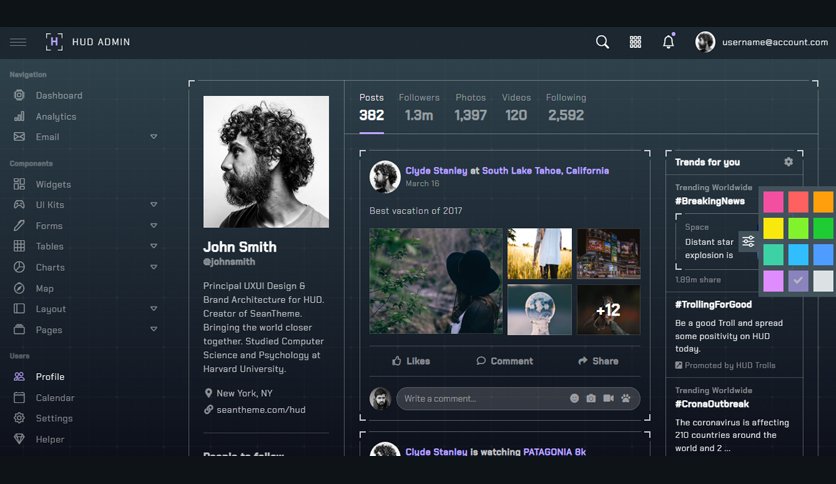Screen dimensions: 836x484
Task: Click the HUD ADMIN logo
Action: click(88, 42)
